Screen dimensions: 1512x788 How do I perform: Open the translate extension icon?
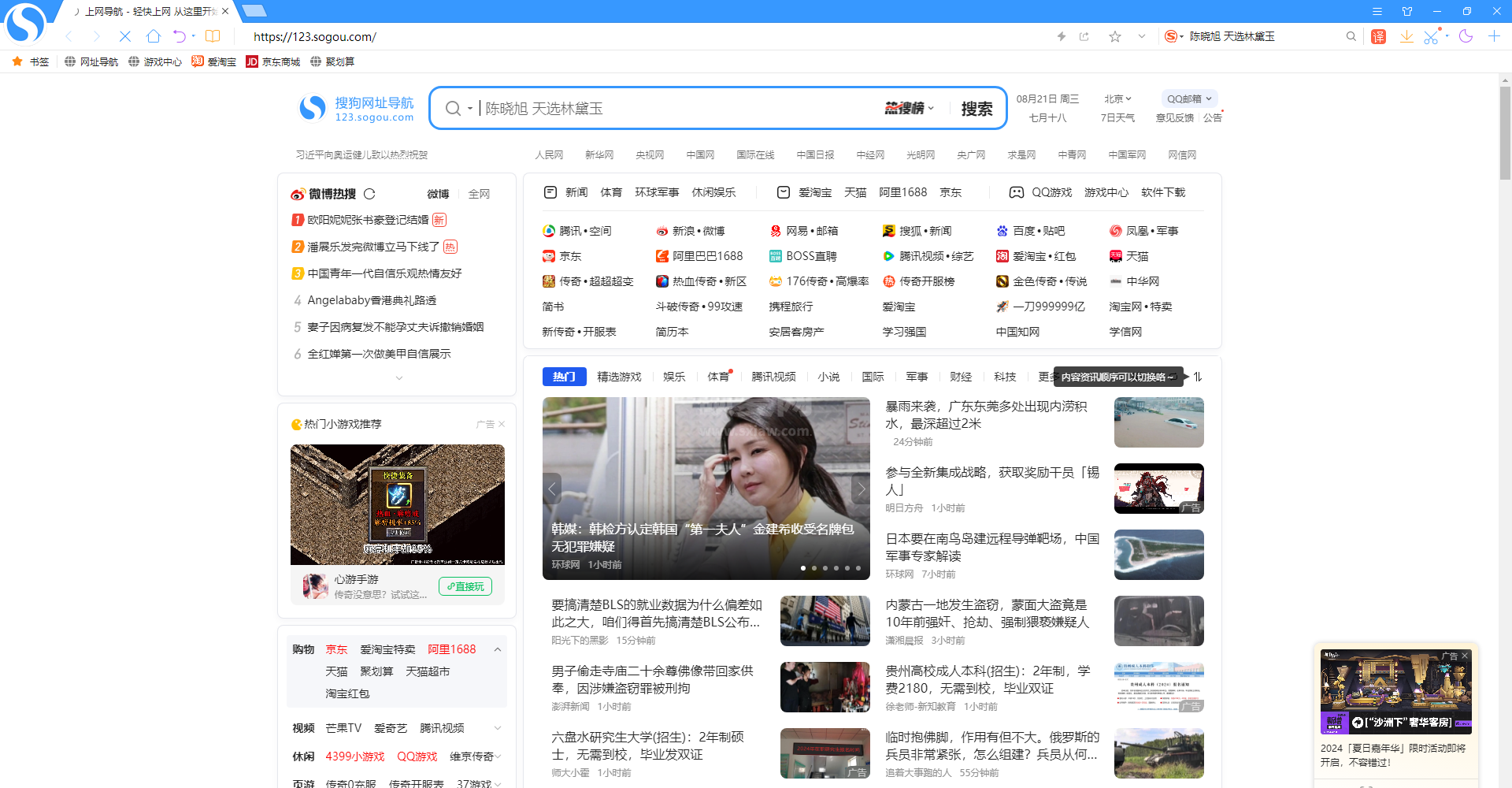(1378, 36)
